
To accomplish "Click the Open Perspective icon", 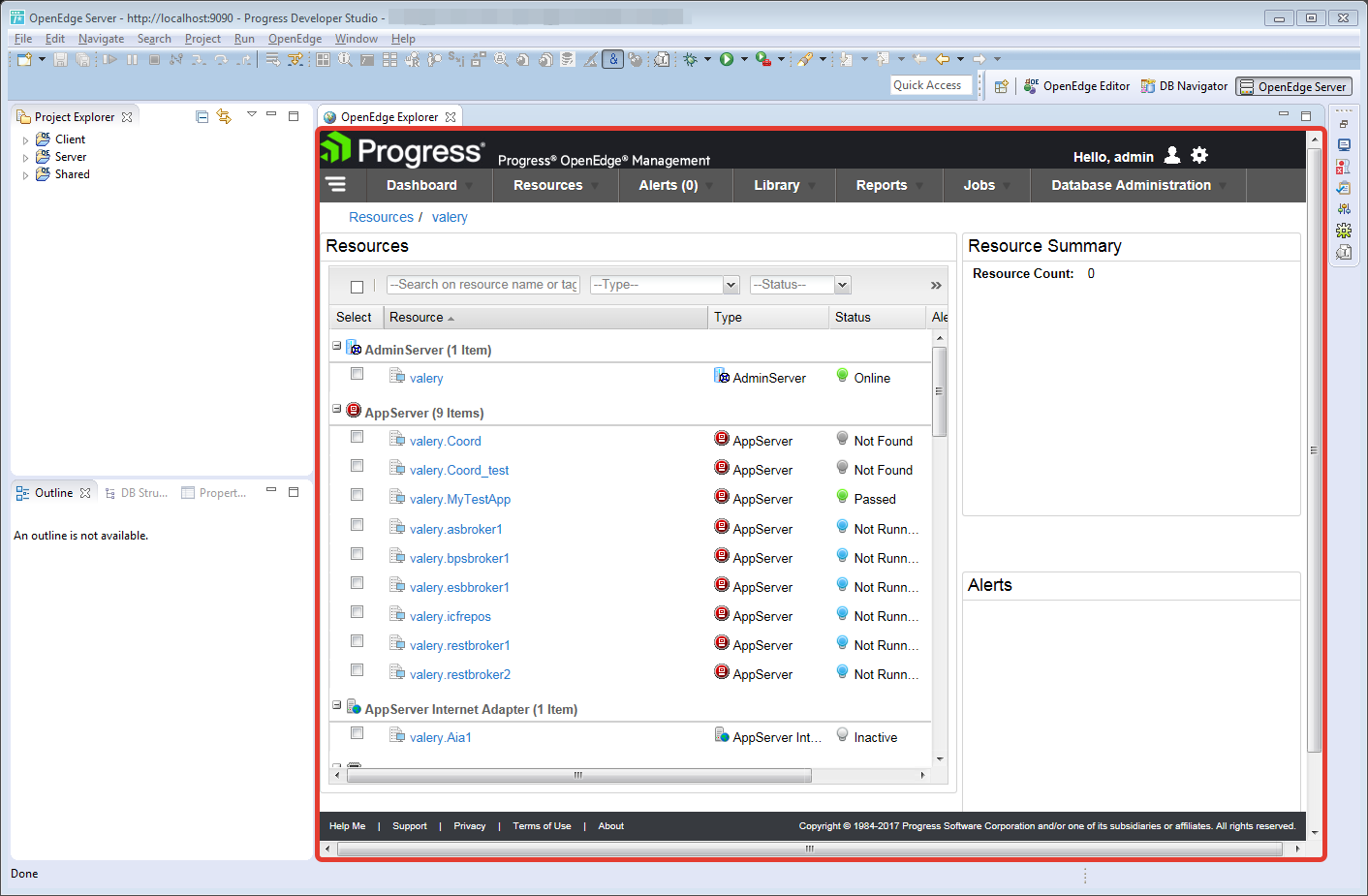I will click(1002, 86).
